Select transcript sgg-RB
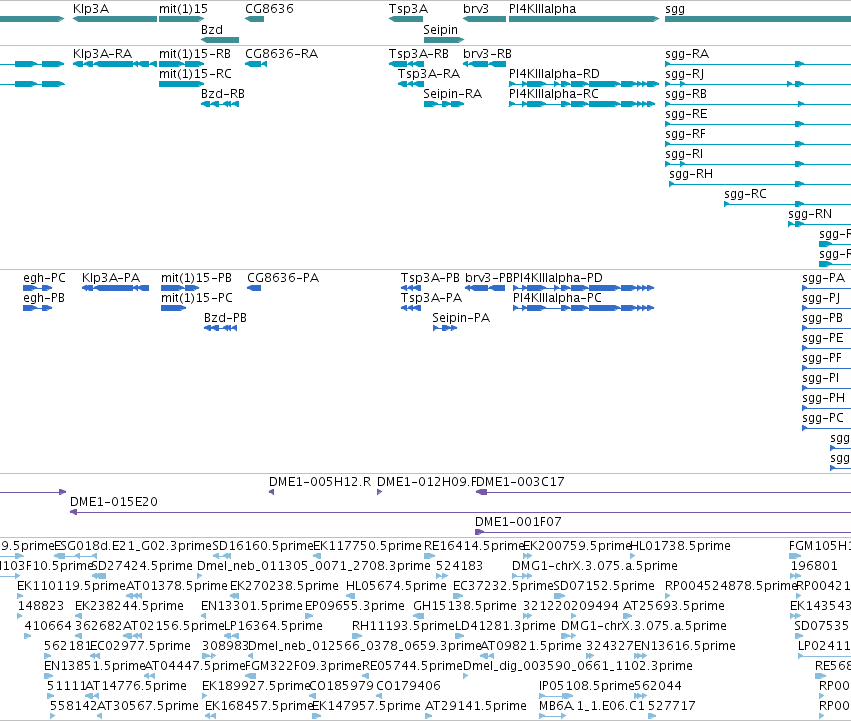Image resolution: width=851 pixels, height=721 pixels. point(758,104)
